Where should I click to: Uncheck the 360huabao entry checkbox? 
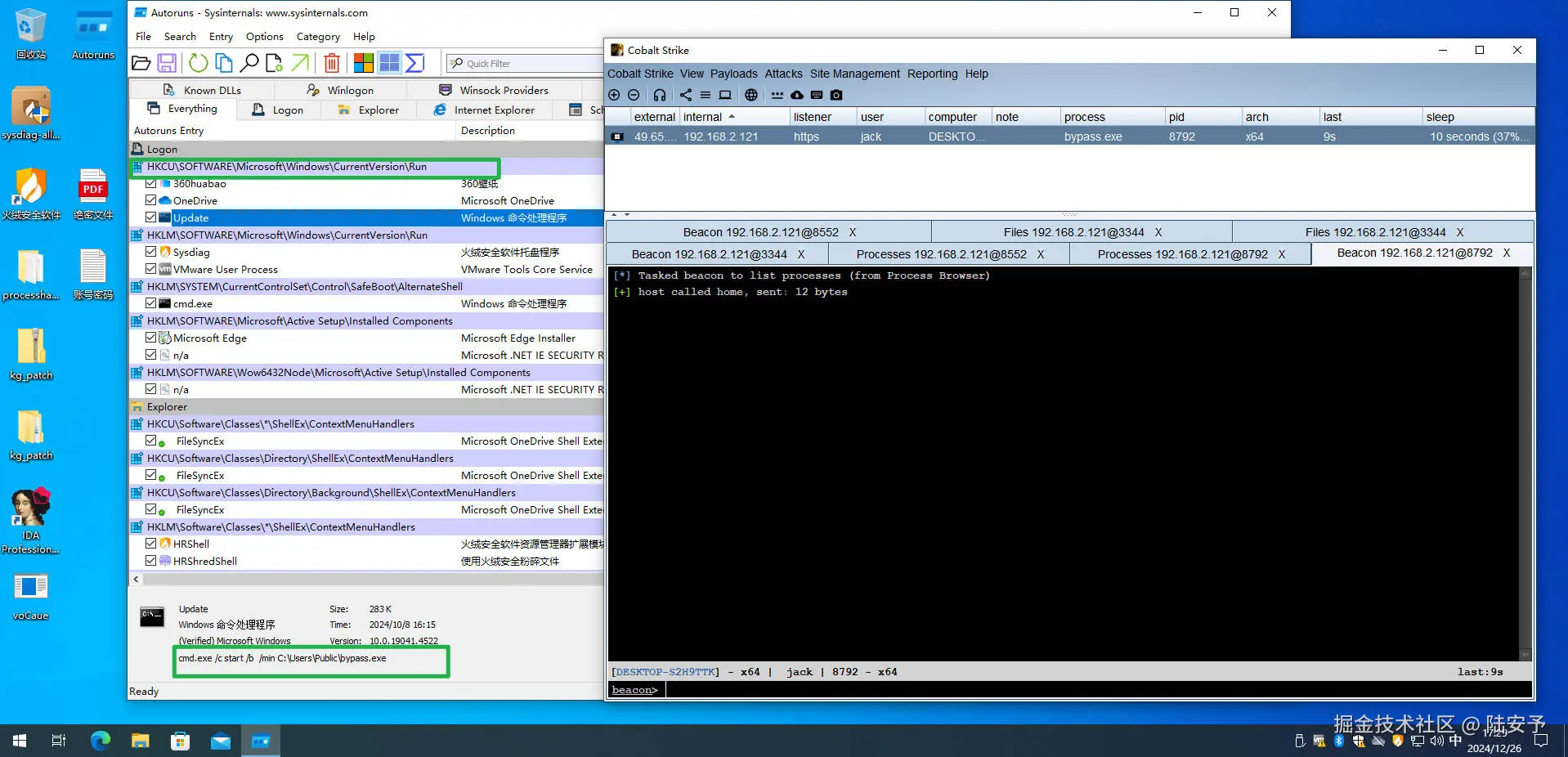tap(151, 183)
